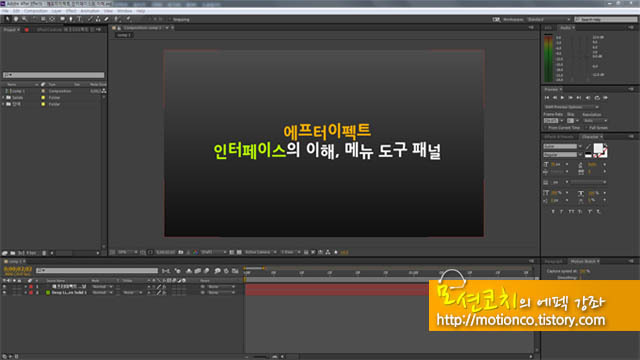The image size is (640, 360).
Task: Click the Project panel trash icon
Action: (x=44, y=253)
